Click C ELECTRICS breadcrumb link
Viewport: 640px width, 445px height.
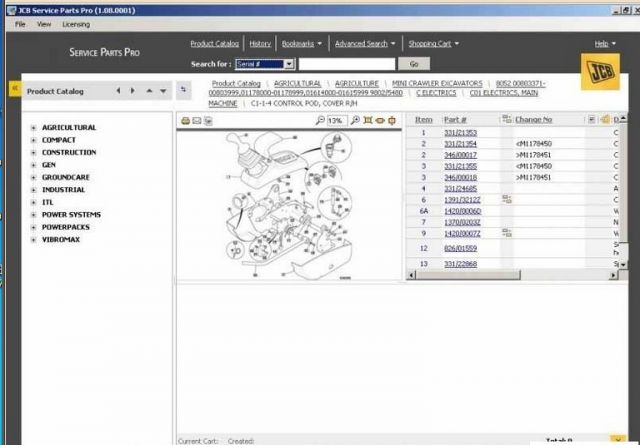[436, 93]
